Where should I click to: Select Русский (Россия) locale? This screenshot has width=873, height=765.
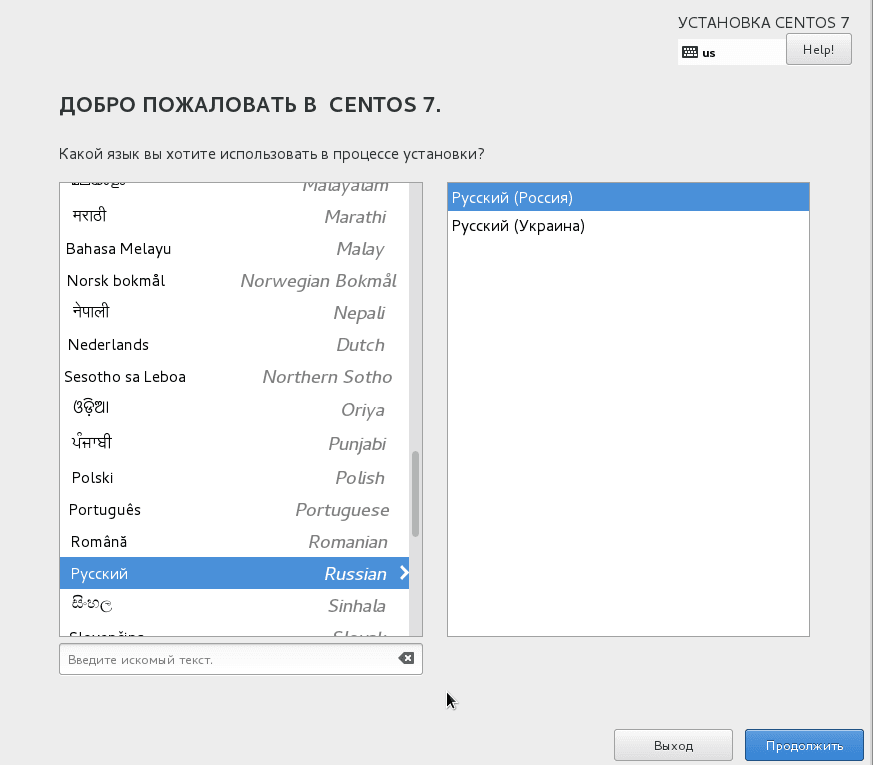[x=628, y=197]
